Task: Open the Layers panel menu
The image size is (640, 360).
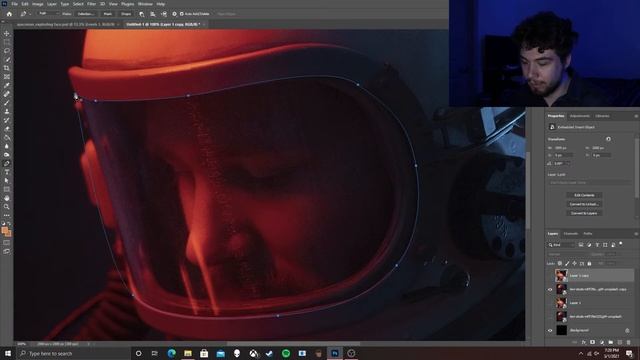Action: pyautogui.click(x=636, y=234)
